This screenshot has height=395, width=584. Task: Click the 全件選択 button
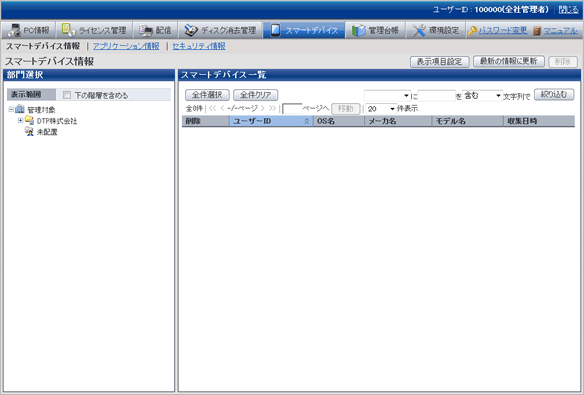point(207,95)
